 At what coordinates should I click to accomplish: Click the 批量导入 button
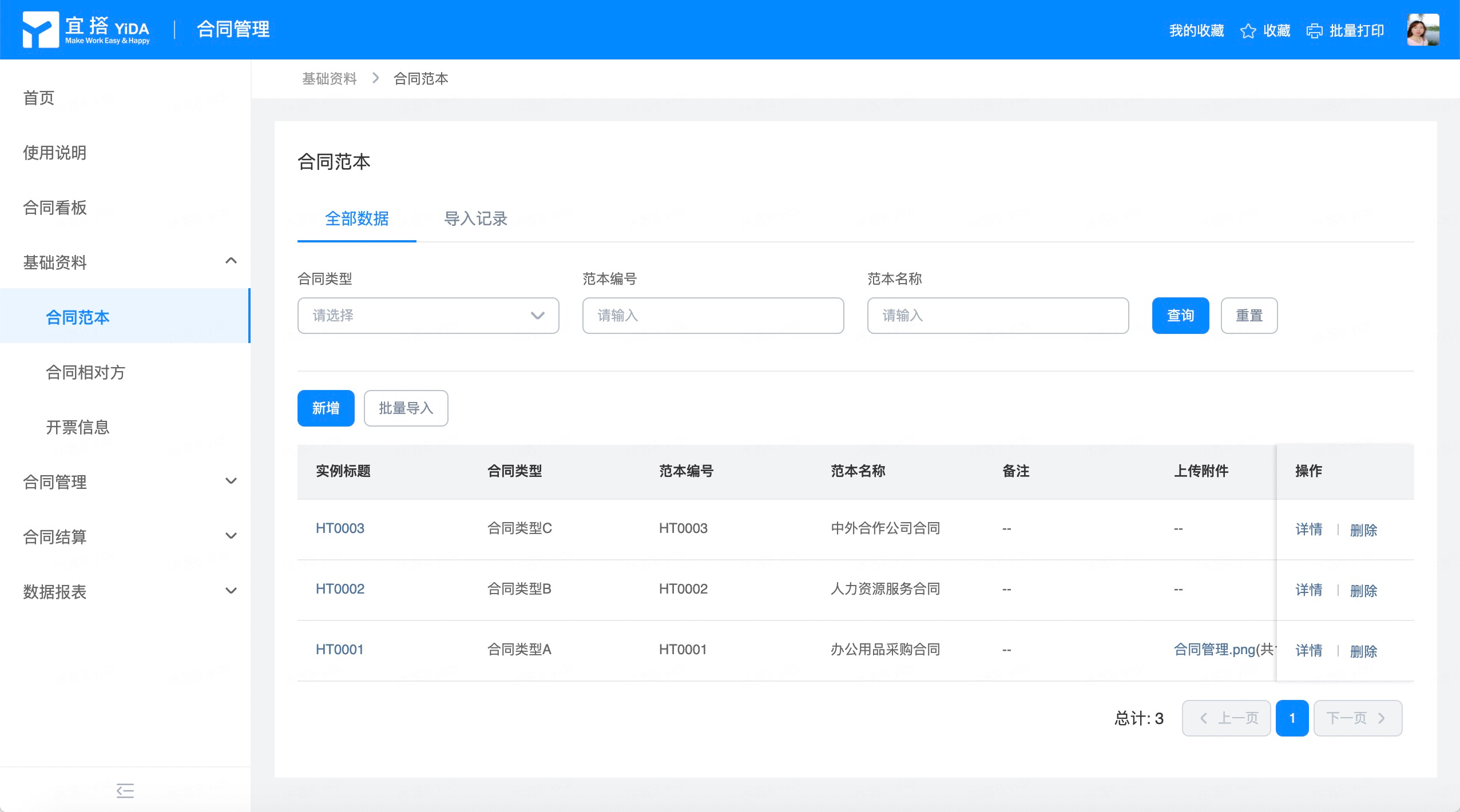pos(406,408)
